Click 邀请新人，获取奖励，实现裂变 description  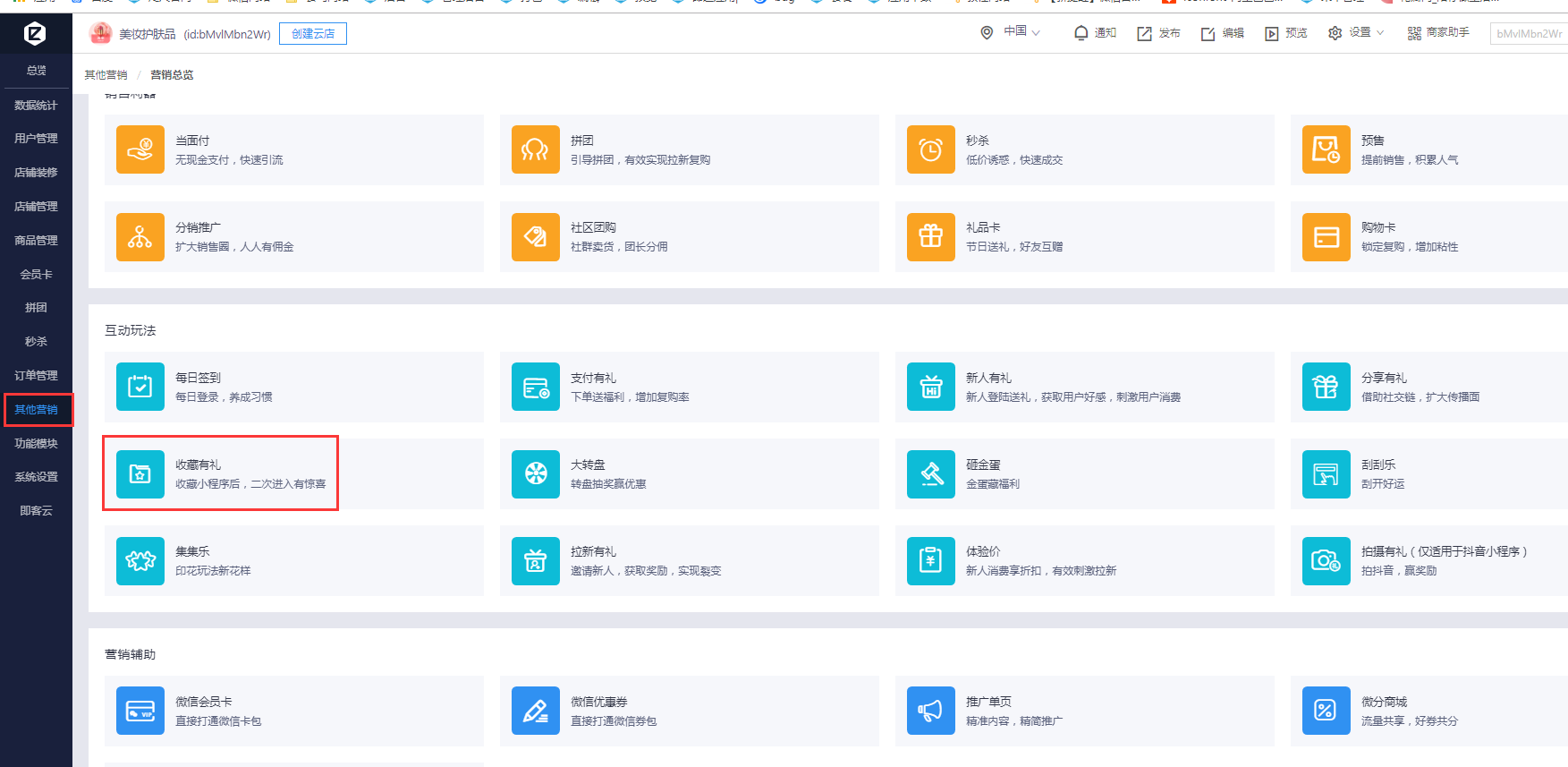tap(646, 571)
